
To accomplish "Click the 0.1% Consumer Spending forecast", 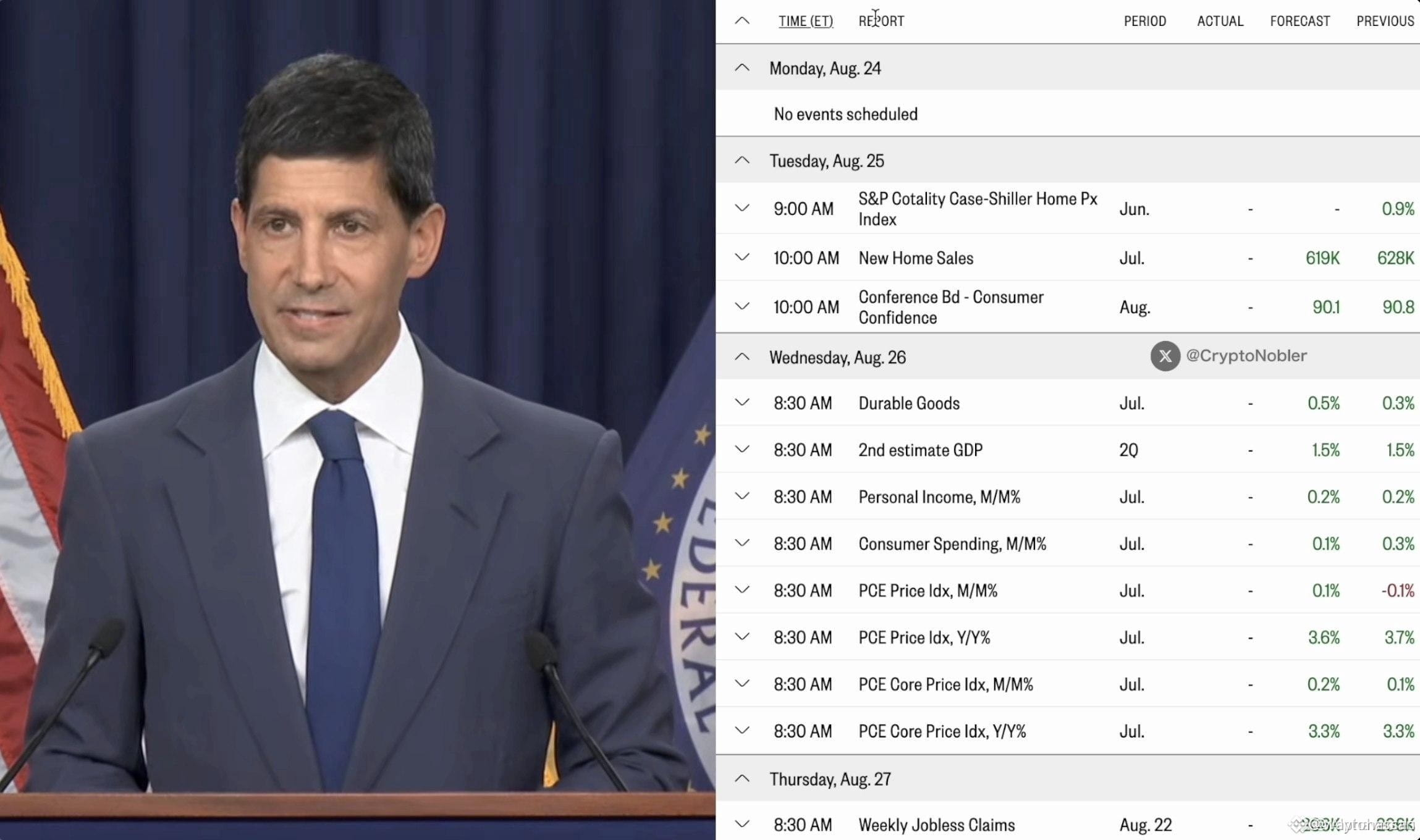I will click(x=1326, y=544).
